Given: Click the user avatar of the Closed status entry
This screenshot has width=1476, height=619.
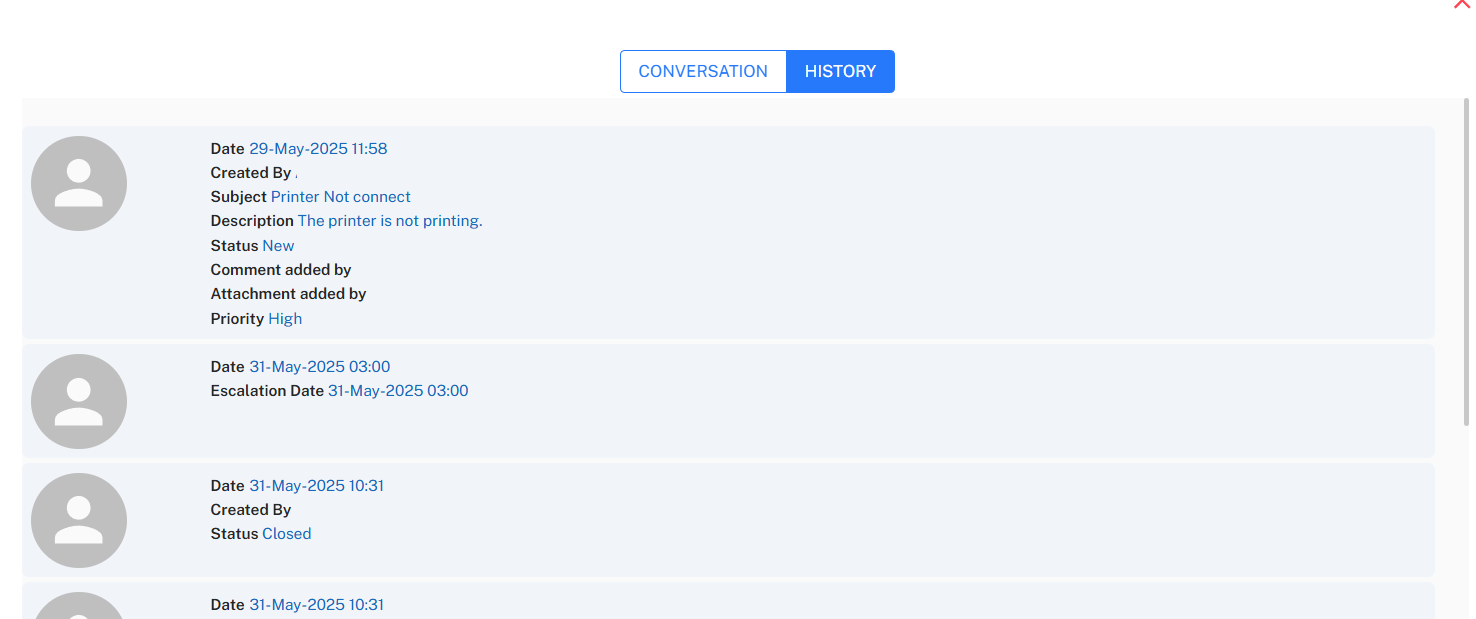Looking at the screenshot, I should [x=79, y=520].
